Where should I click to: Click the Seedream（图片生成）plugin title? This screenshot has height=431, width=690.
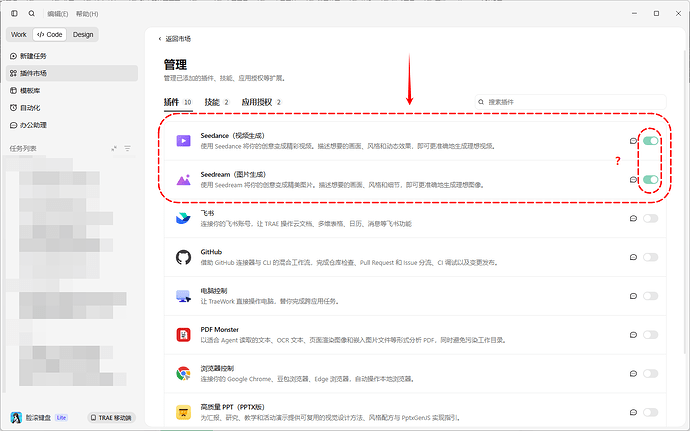click(x=233, y=174)
